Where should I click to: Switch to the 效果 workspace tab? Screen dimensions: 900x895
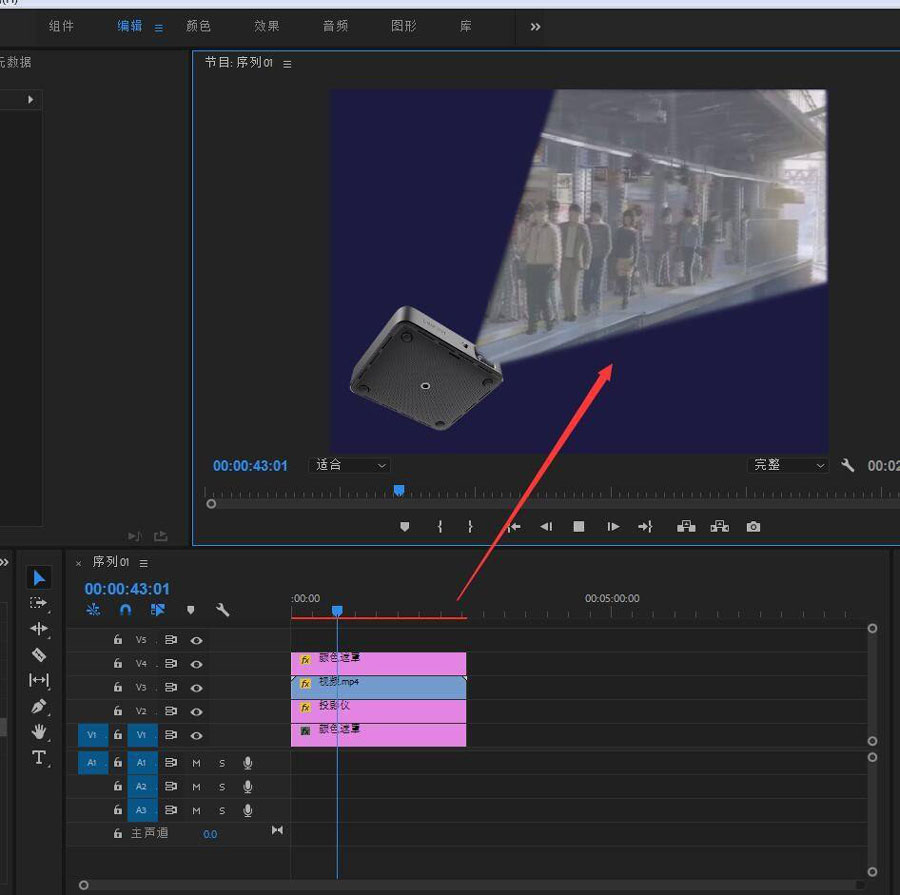click(x=266, y=26)
